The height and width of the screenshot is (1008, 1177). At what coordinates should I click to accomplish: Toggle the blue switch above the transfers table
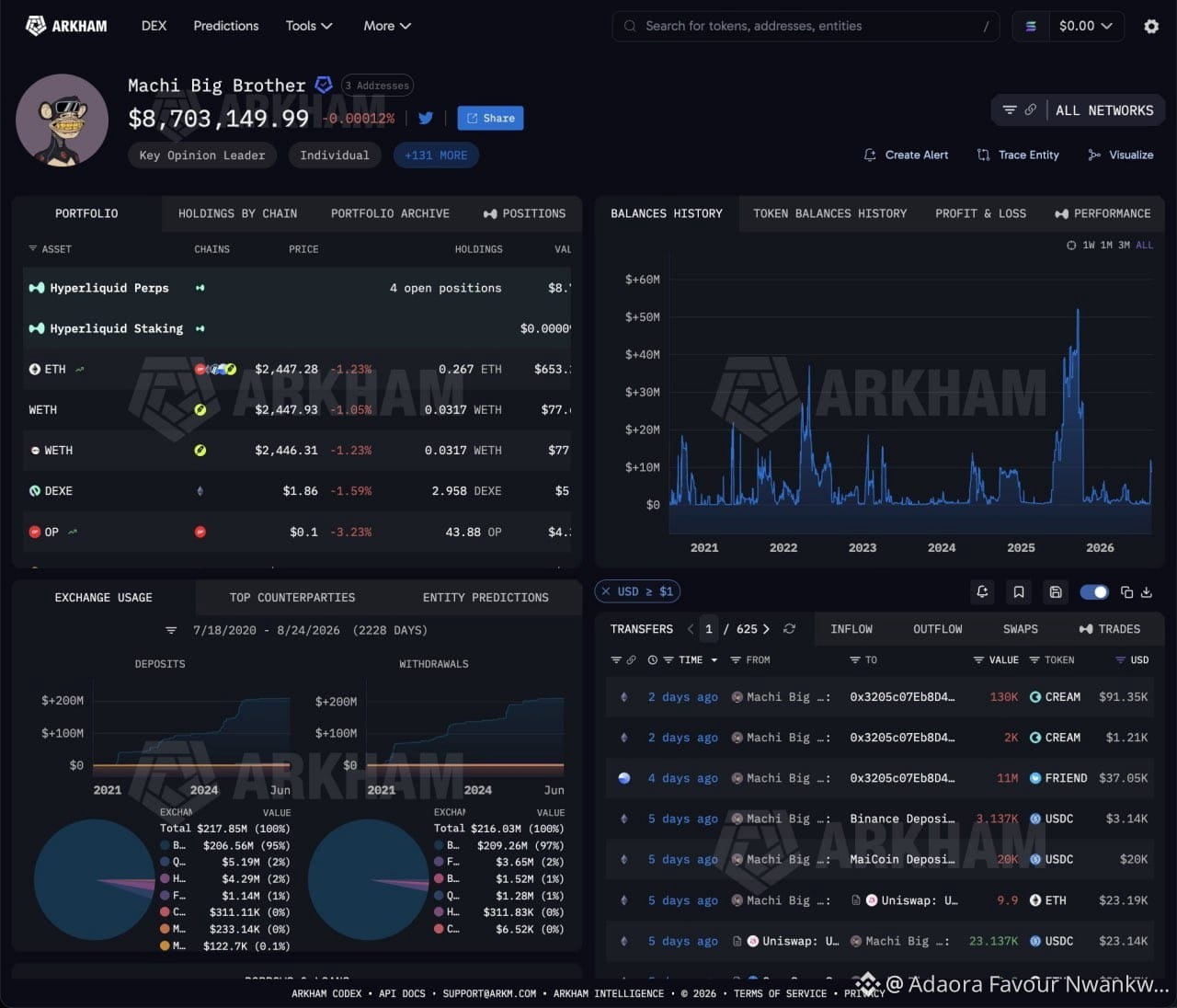(1094, 592)
